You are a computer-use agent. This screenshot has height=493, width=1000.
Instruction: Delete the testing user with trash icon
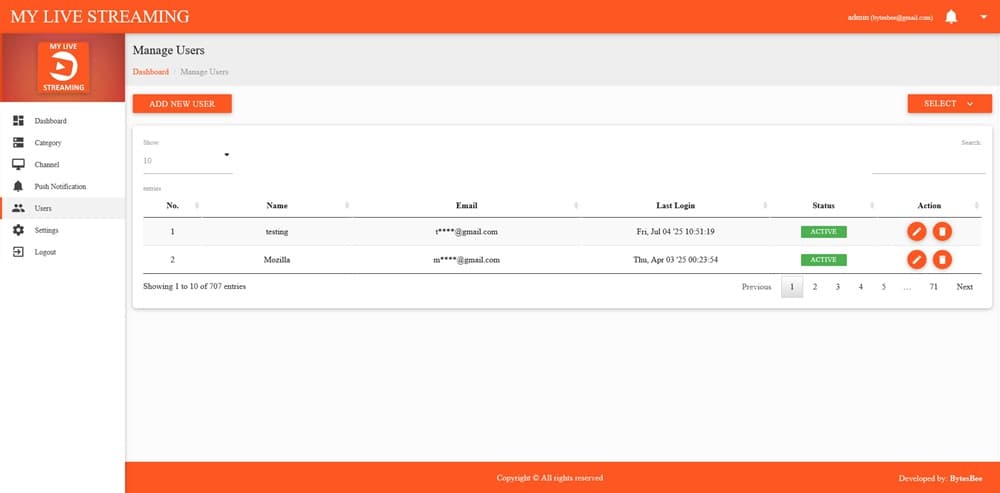[942, 231]
